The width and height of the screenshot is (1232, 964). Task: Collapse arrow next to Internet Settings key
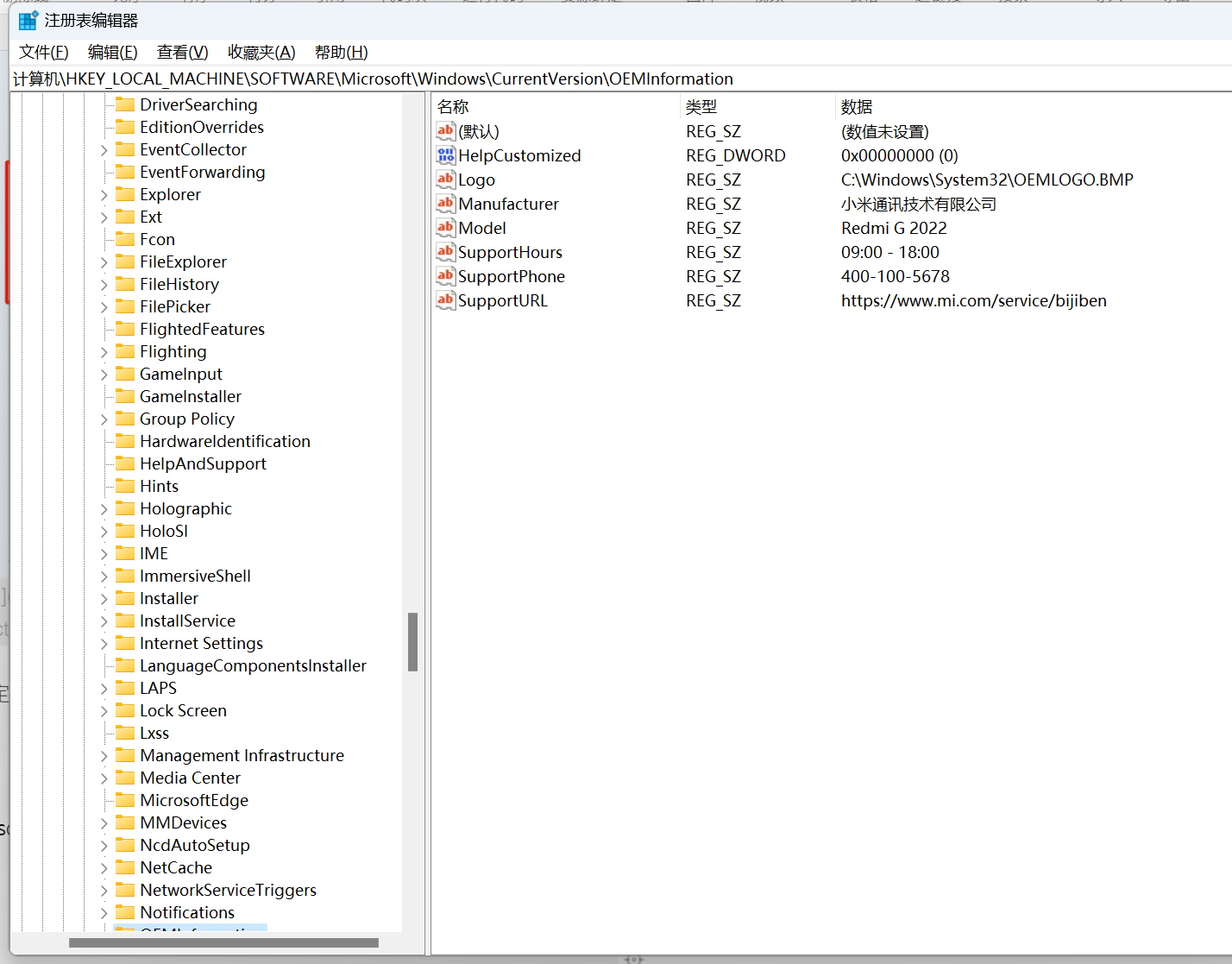tap(103, 643)
